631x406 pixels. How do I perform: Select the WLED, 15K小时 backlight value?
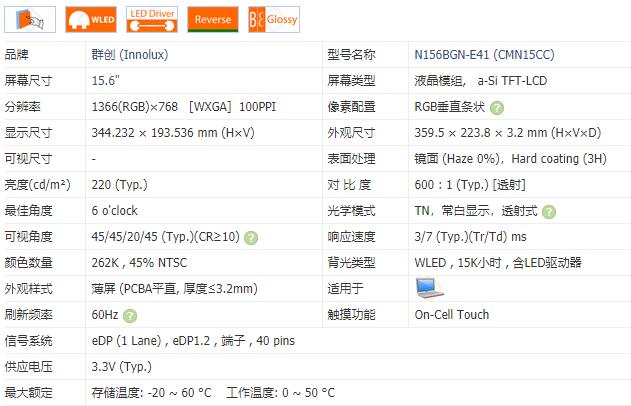coord(498,263)
